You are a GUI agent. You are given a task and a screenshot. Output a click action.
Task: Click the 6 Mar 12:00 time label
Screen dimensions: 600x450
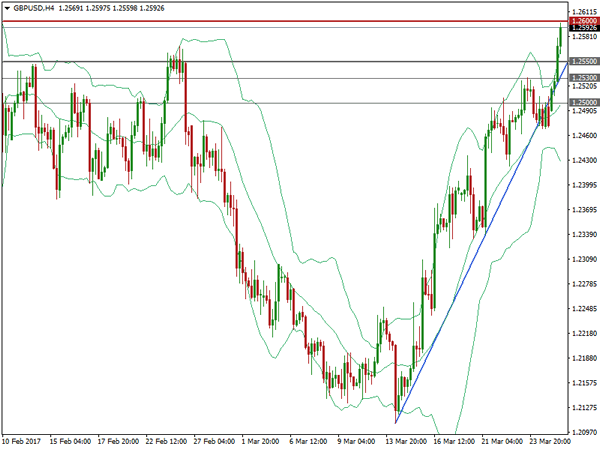308,442
